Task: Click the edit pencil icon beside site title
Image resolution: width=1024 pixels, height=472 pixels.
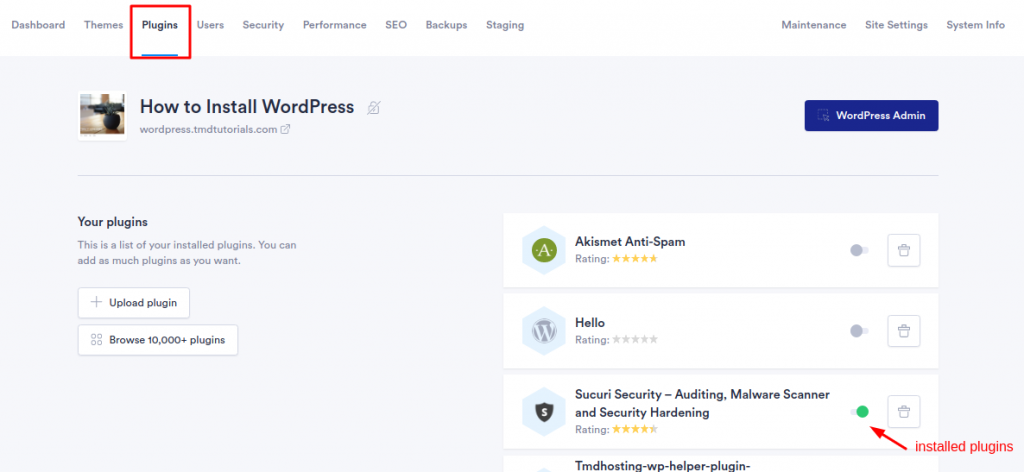Action: (x=373, y=108)
